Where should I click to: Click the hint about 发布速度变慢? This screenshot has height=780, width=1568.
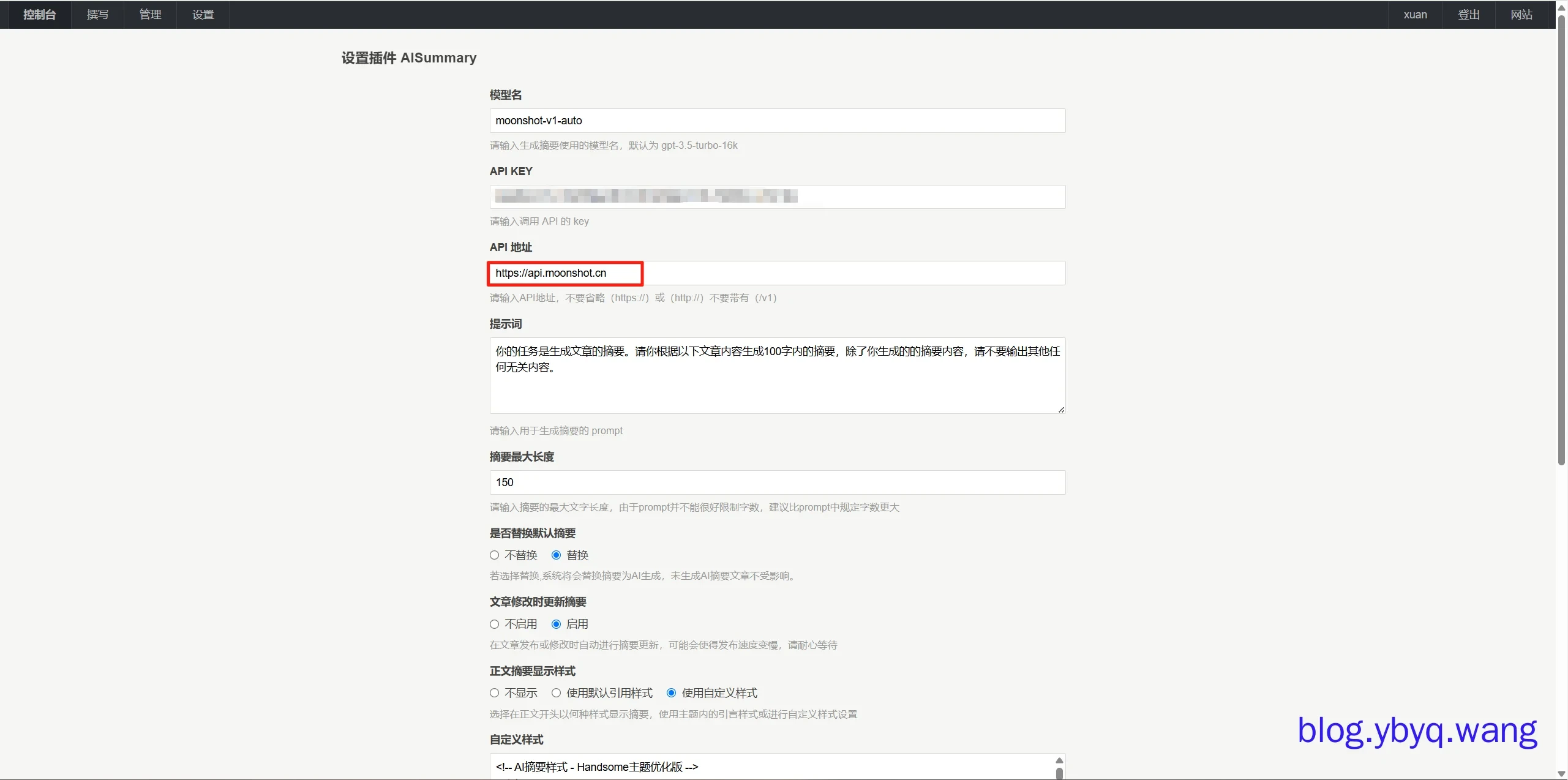pos(664,645)
